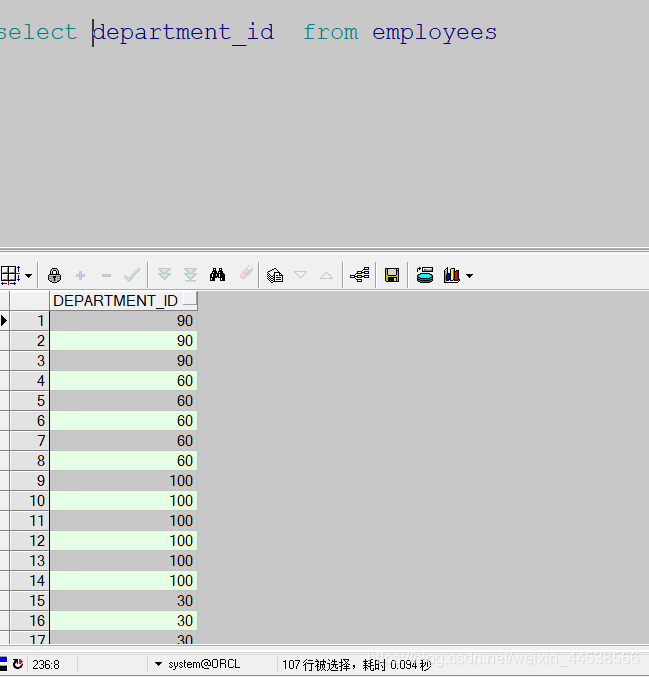649x677 pixels.
Task: Click the keyword 'from' in SQL editor
Action: click(331, 32)
